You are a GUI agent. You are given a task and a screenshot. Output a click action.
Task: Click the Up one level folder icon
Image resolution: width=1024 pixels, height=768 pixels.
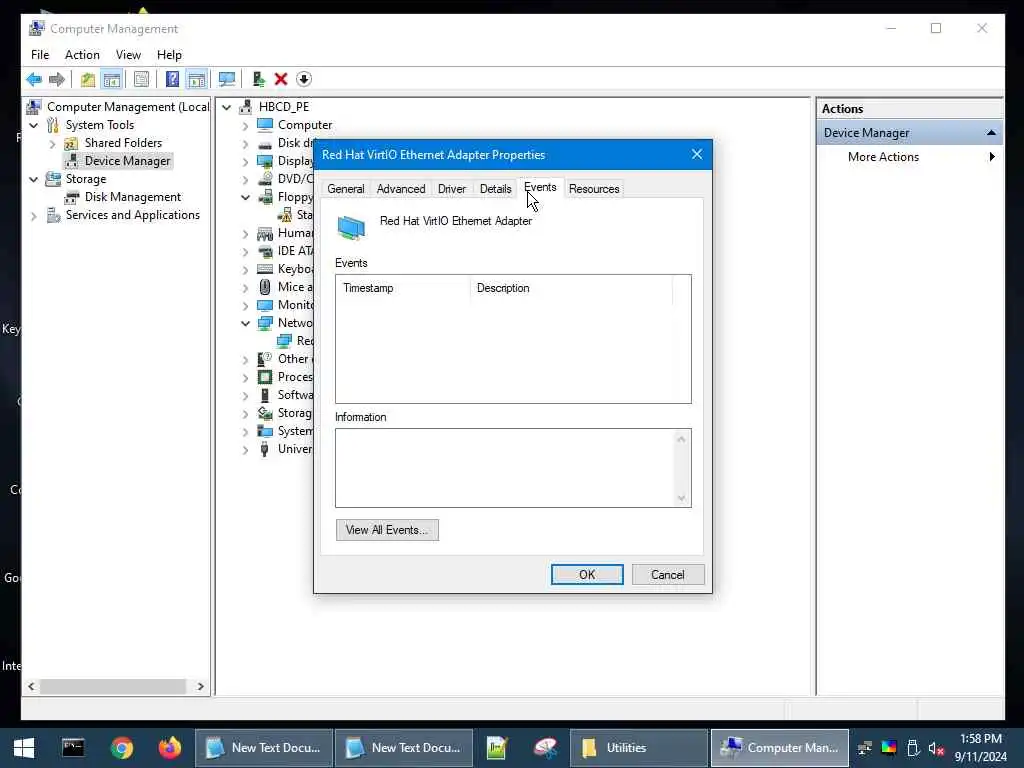tap(88, 79)
